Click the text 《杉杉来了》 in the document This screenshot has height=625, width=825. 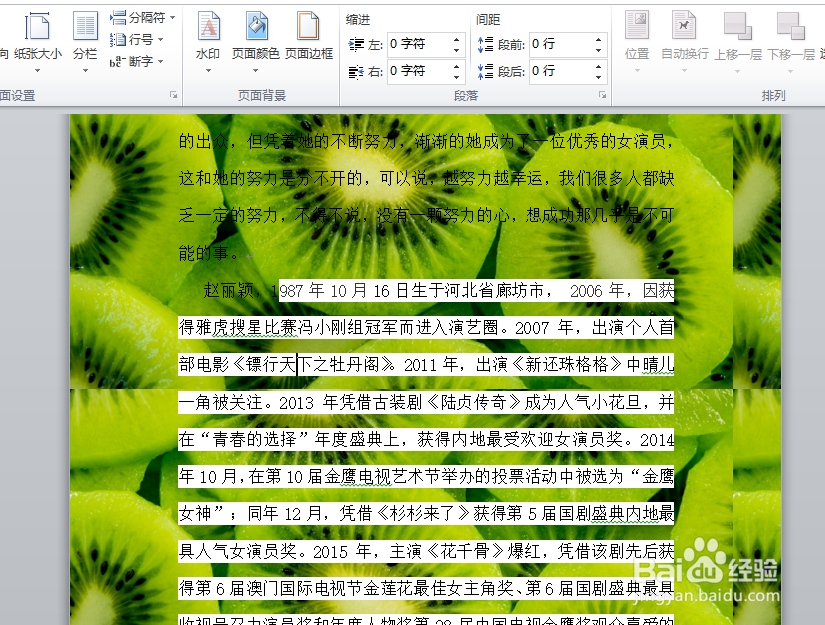pos(423,513)
